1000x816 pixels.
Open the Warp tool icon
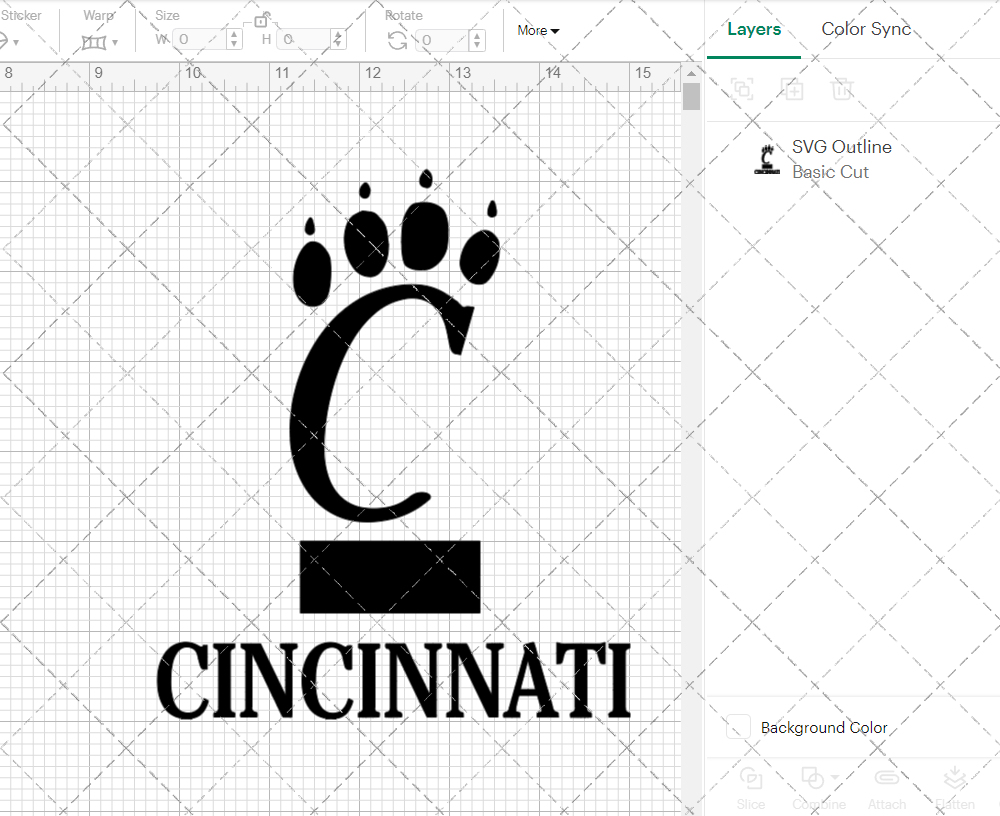click(x=95, y=40)
